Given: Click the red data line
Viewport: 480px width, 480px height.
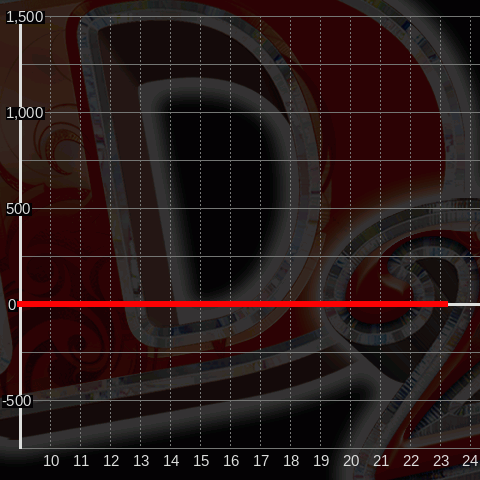Looking at the screenshot, I should click(233, 304).
